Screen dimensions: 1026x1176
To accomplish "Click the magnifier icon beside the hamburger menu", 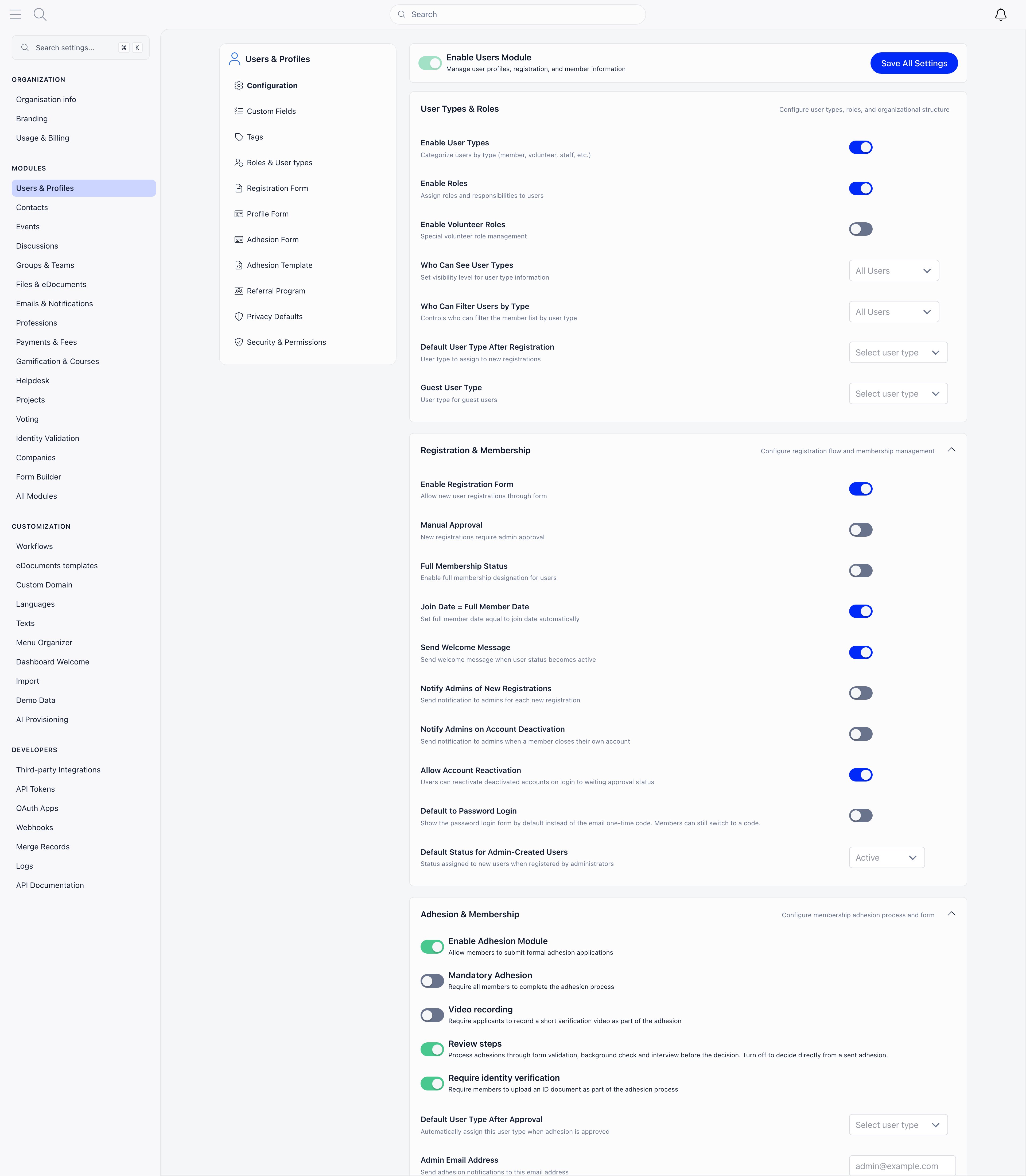I will 40,14.
